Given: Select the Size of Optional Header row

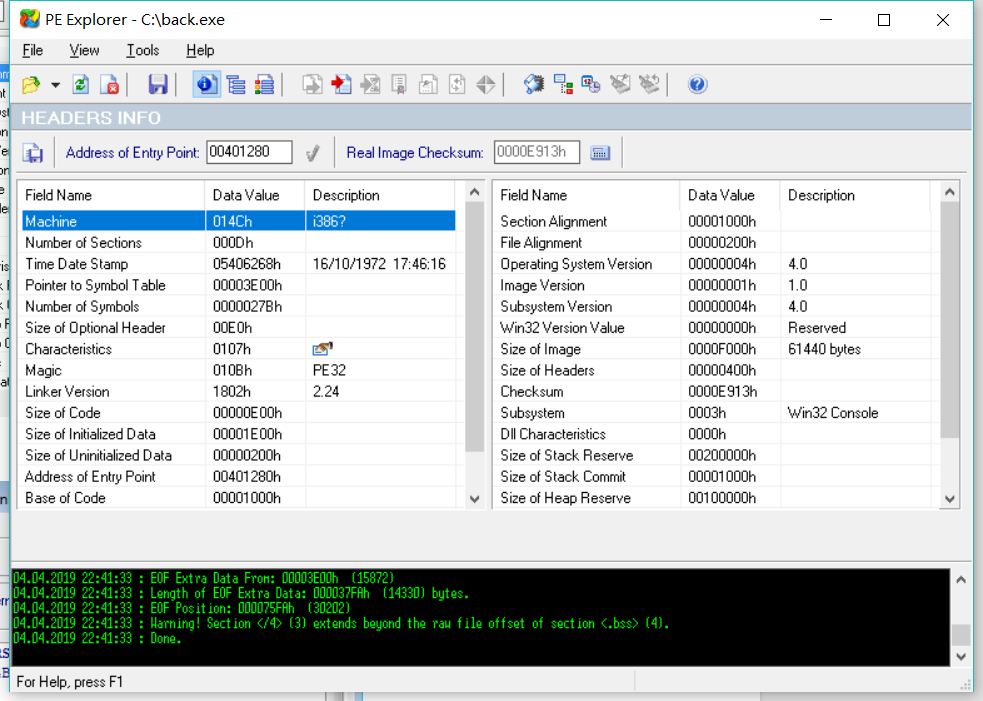Looking at the screenshot, I should 239,328.
